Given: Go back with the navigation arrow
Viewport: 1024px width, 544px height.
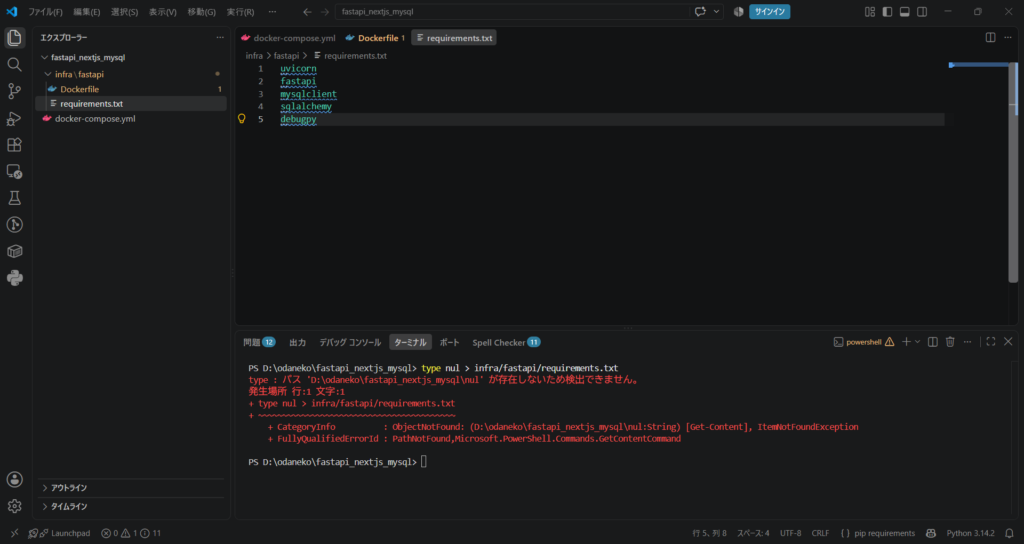Looking at the screenshot, I should pyautogui.click(x=307, y=12).
